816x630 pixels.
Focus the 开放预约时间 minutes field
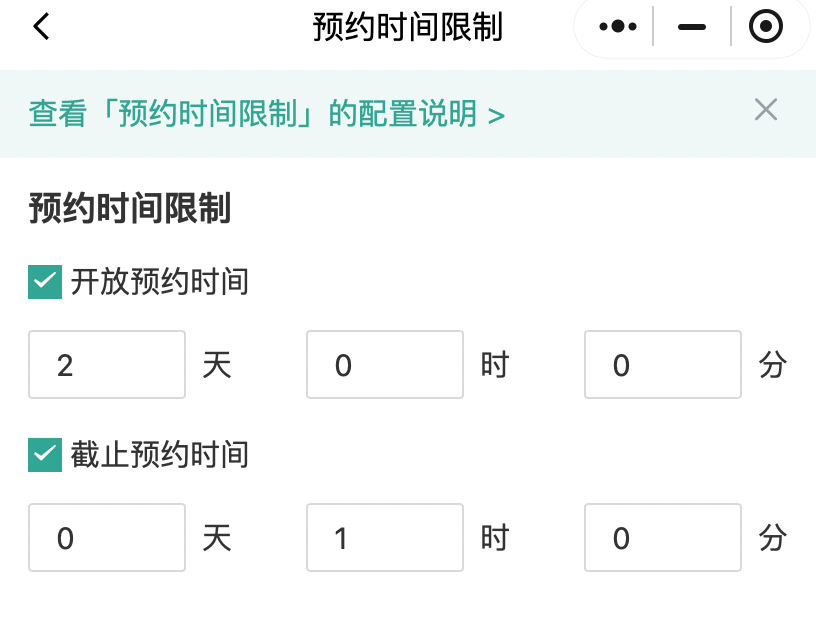pyautogui.click(x=663, y=365)
